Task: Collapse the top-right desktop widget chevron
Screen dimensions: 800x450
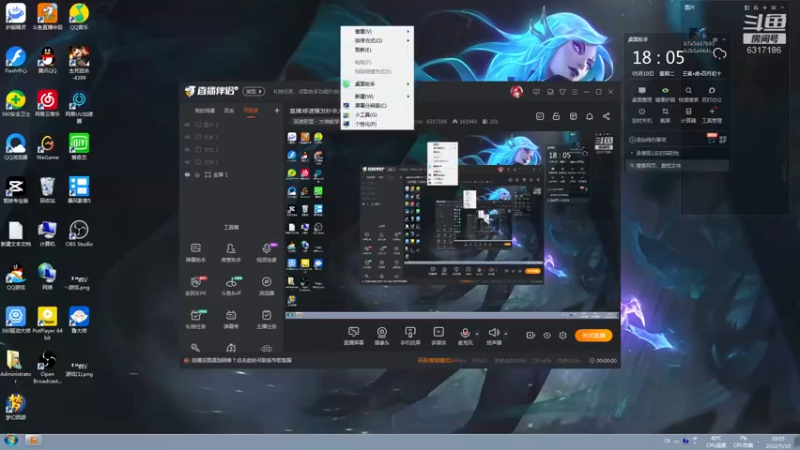Action: click(782, 8)
